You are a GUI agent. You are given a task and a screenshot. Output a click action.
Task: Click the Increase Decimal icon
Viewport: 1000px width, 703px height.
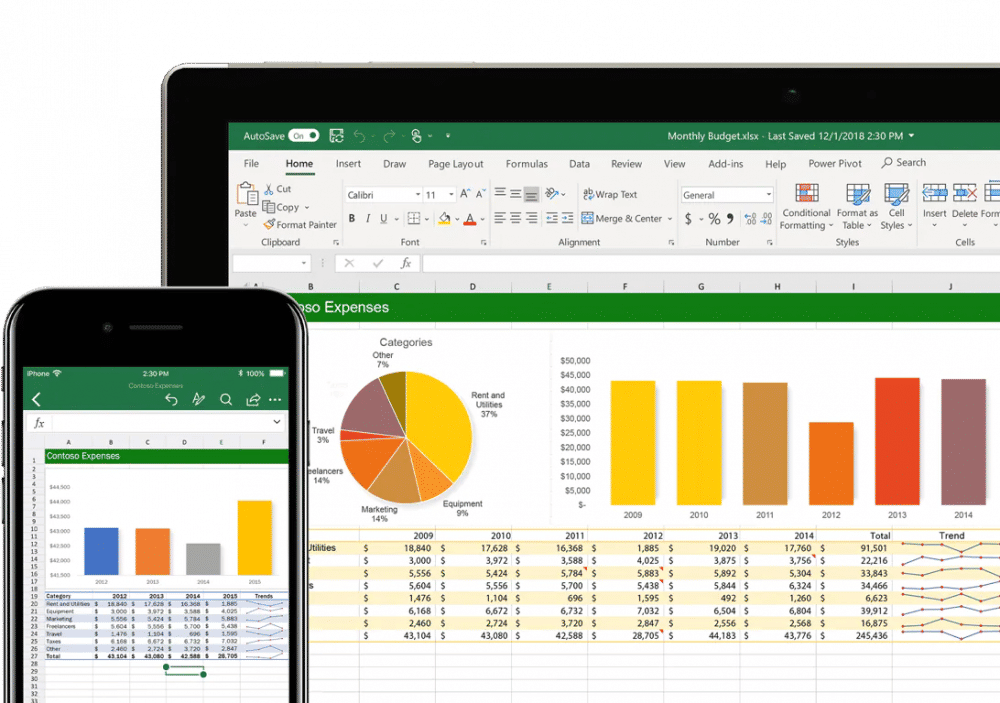coord(751,219)
